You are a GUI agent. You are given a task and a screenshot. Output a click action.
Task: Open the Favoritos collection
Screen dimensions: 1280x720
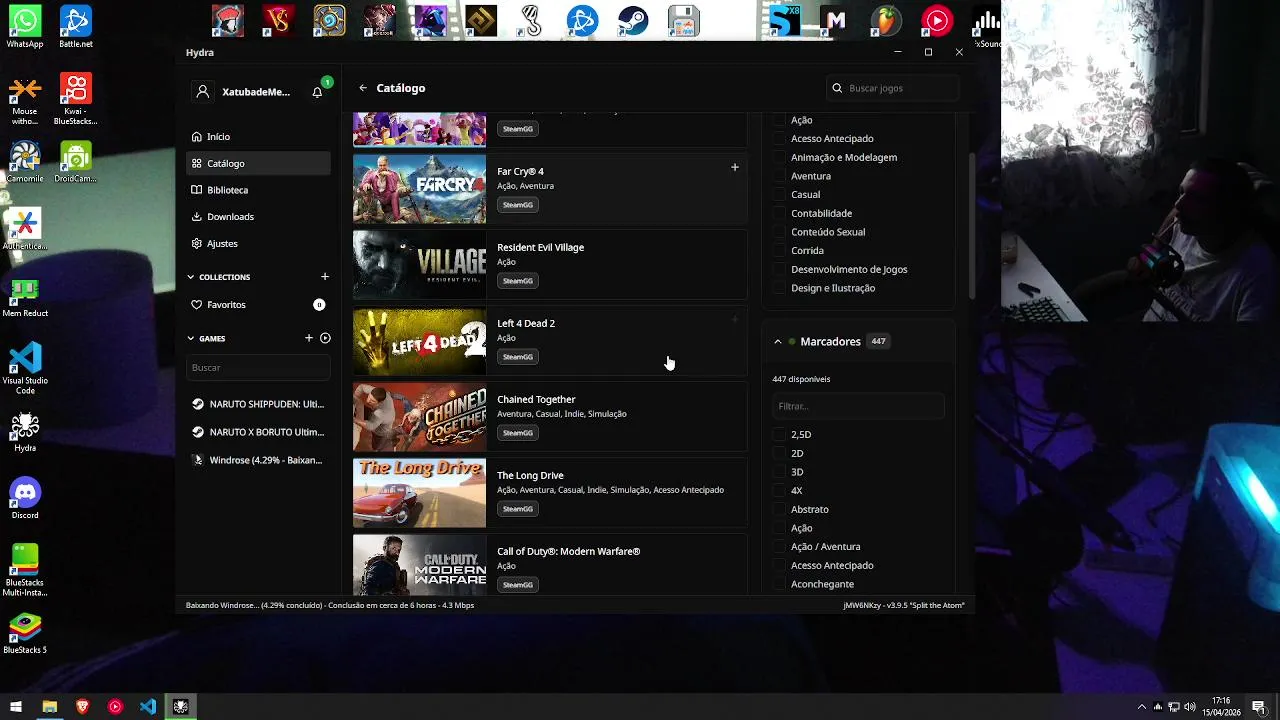(x=258, y=305)
